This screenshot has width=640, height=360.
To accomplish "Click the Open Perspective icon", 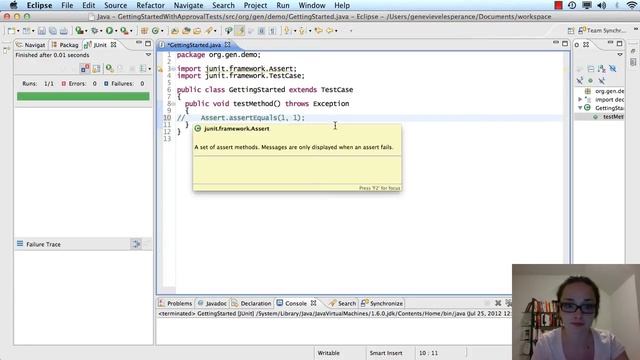I will coord(571,31).
